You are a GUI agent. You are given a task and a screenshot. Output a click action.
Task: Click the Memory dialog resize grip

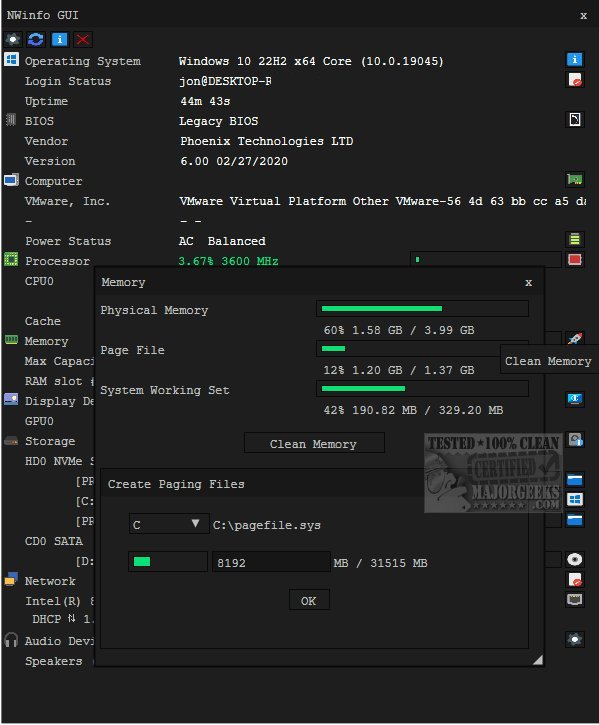(x=537, y=660)
